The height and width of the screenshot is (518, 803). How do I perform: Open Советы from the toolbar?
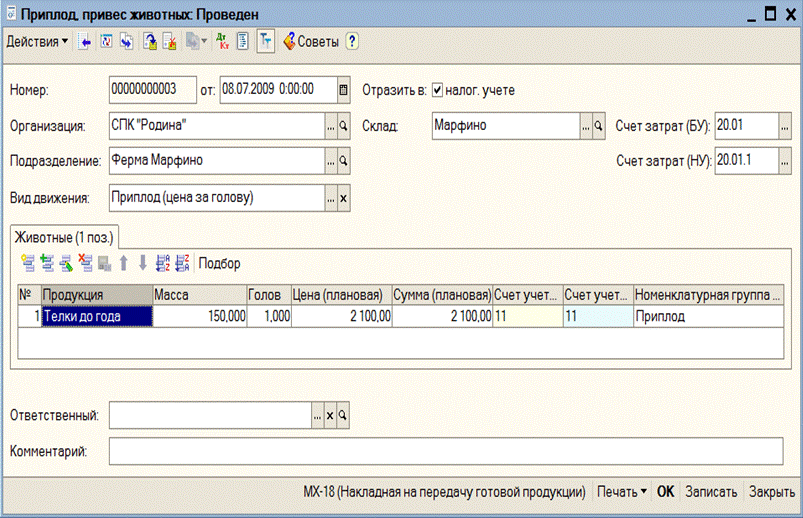pos(311,42)
